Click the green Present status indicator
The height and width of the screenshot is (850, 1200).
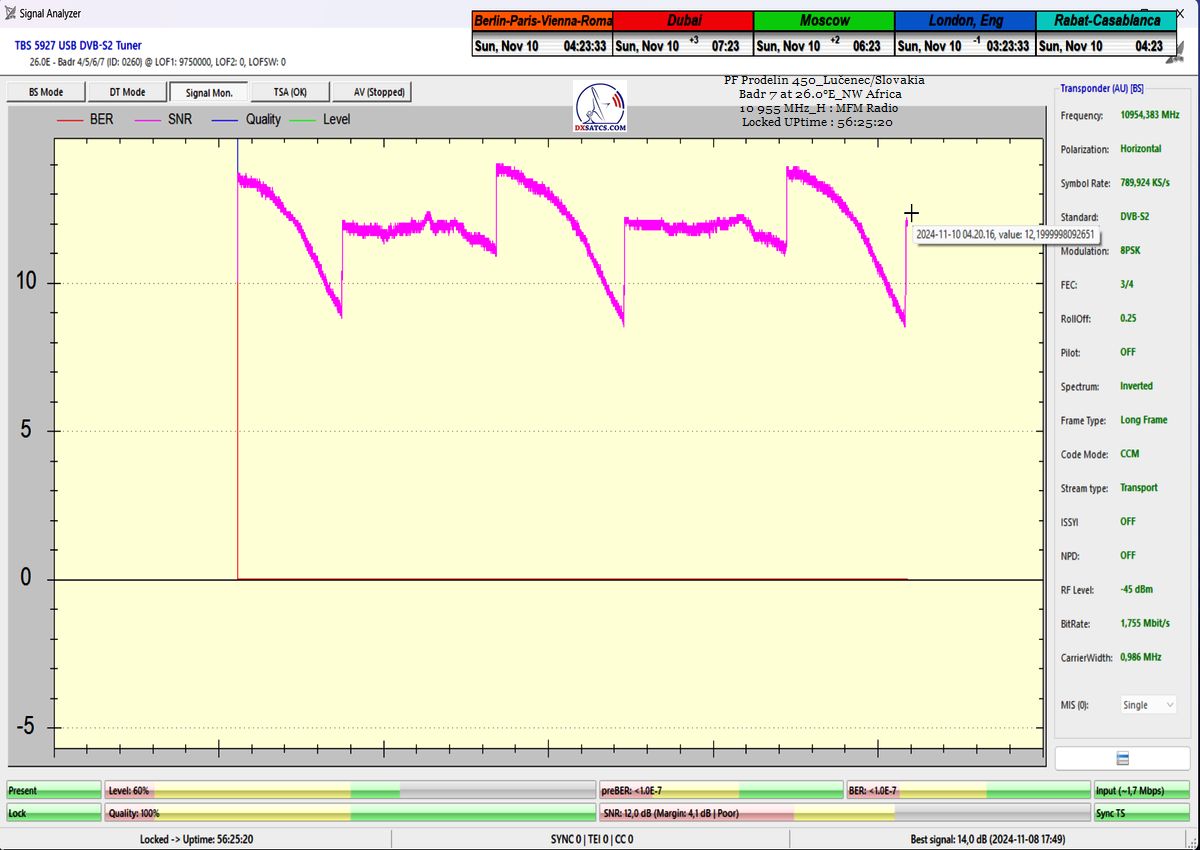pyautogui.click(x=54, y=791)
